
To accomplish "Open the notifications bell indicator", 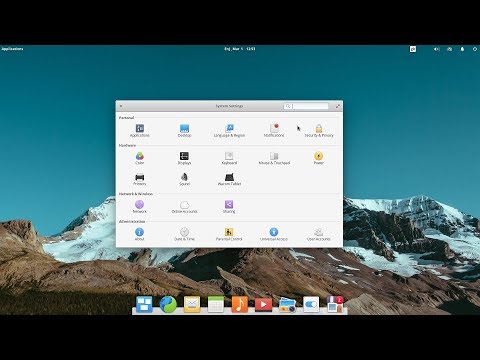I will tap(462, 49).
